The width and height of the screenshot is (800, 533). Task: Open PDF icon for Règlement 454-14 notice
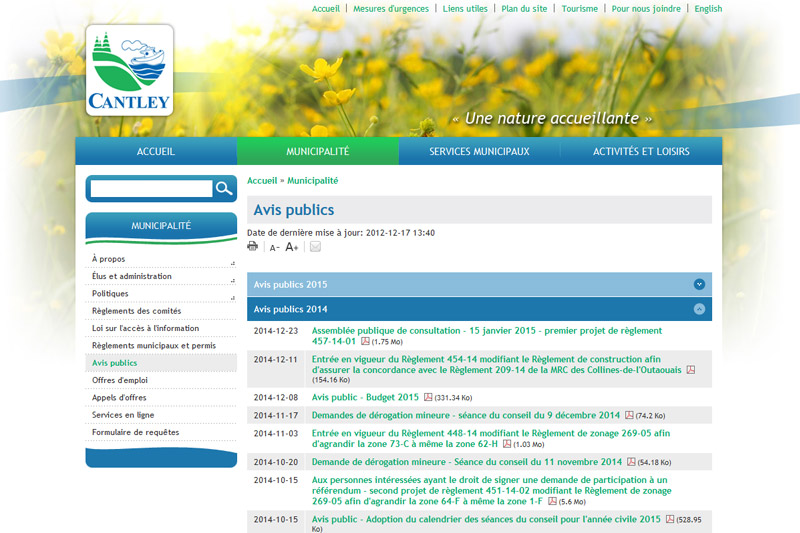pos(690,370)
